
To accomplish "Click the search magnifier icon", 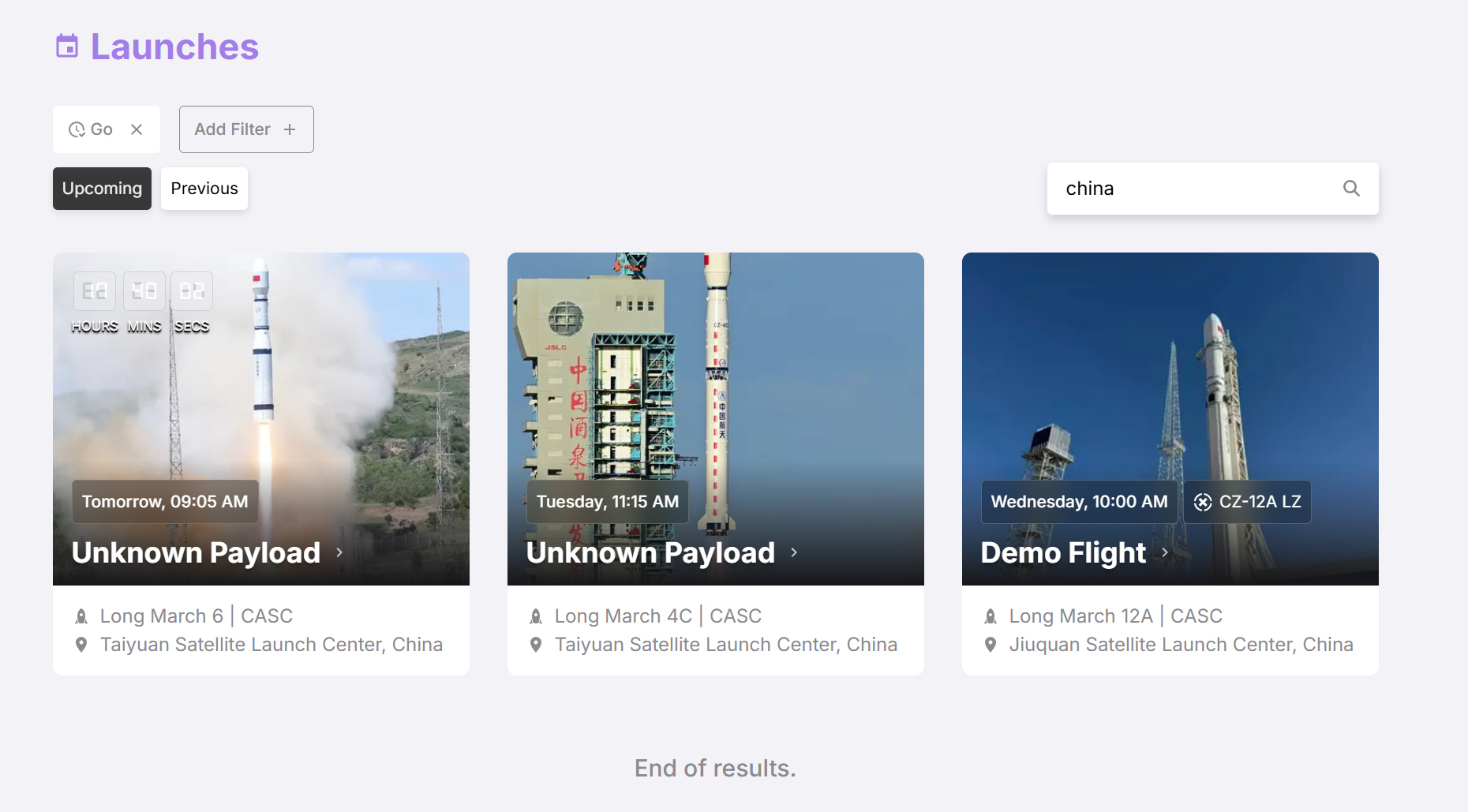I will [1351, 189].
